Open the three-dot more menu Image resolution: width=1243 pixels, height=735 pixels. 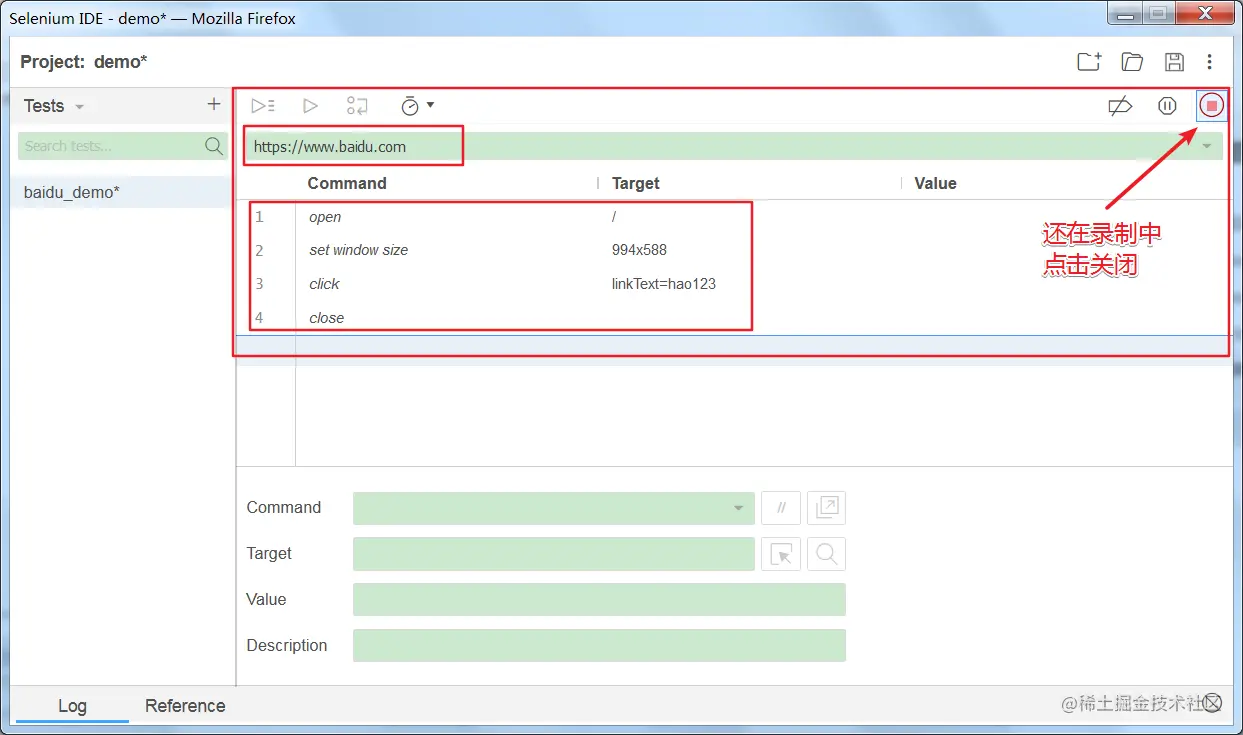[1210, 62]
